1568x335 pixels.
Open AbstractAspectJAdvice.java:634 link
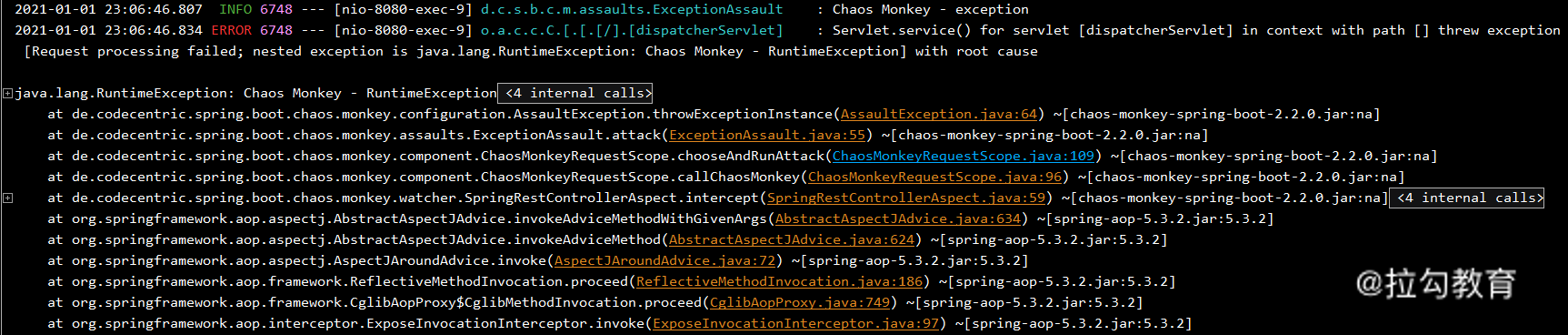[898, 218]
